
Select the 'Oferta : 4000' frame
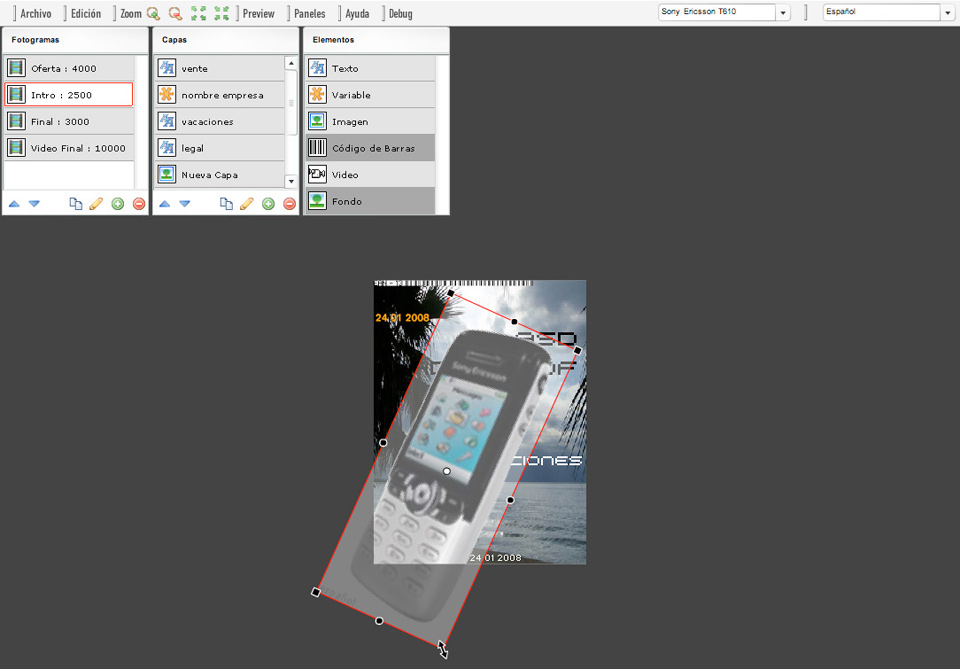69,68
